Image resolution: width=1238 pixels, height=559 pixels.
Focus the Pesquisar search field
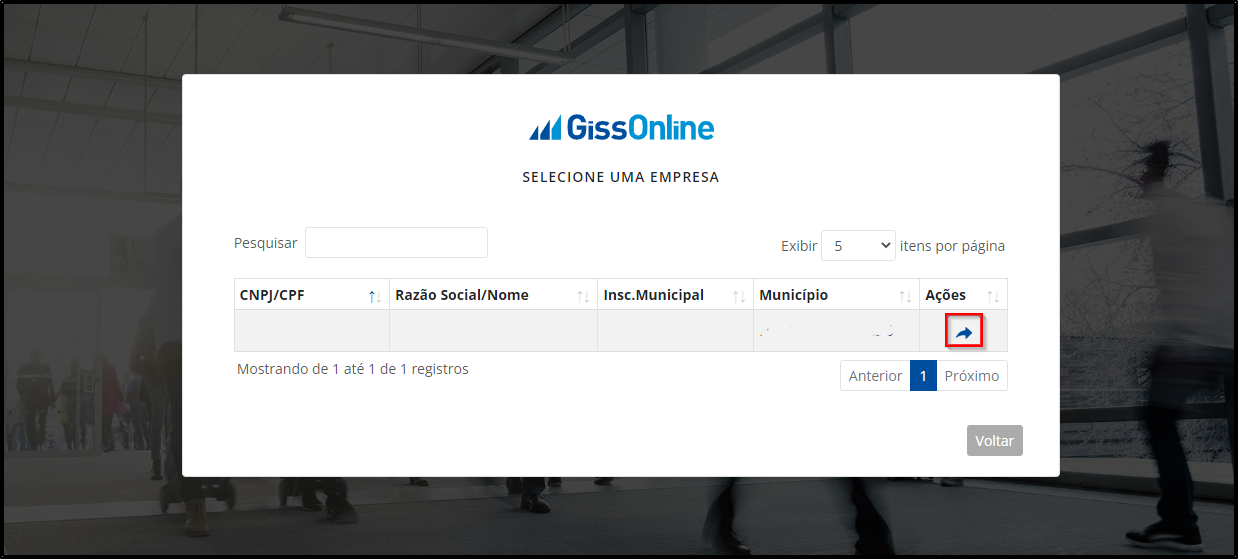pos(396,242)
